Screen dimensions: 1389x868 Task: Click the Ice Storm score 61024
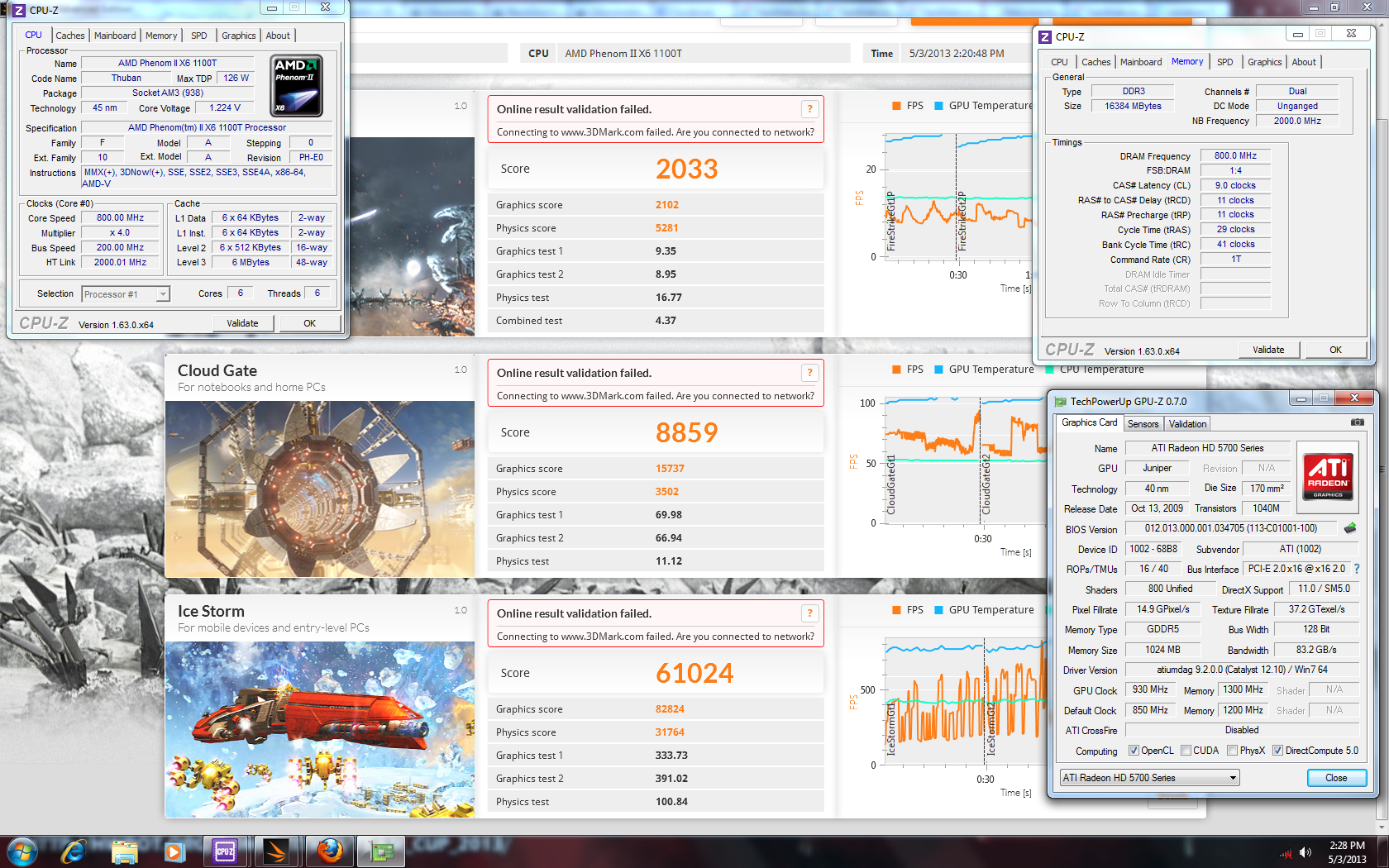pos(694,673)
